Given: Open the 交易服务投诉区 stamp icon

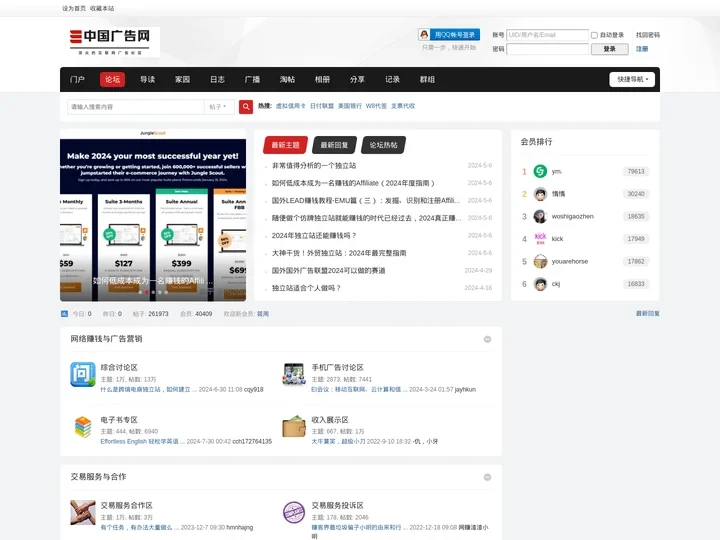Looking at the screenshot, I should tap(294, 512).
